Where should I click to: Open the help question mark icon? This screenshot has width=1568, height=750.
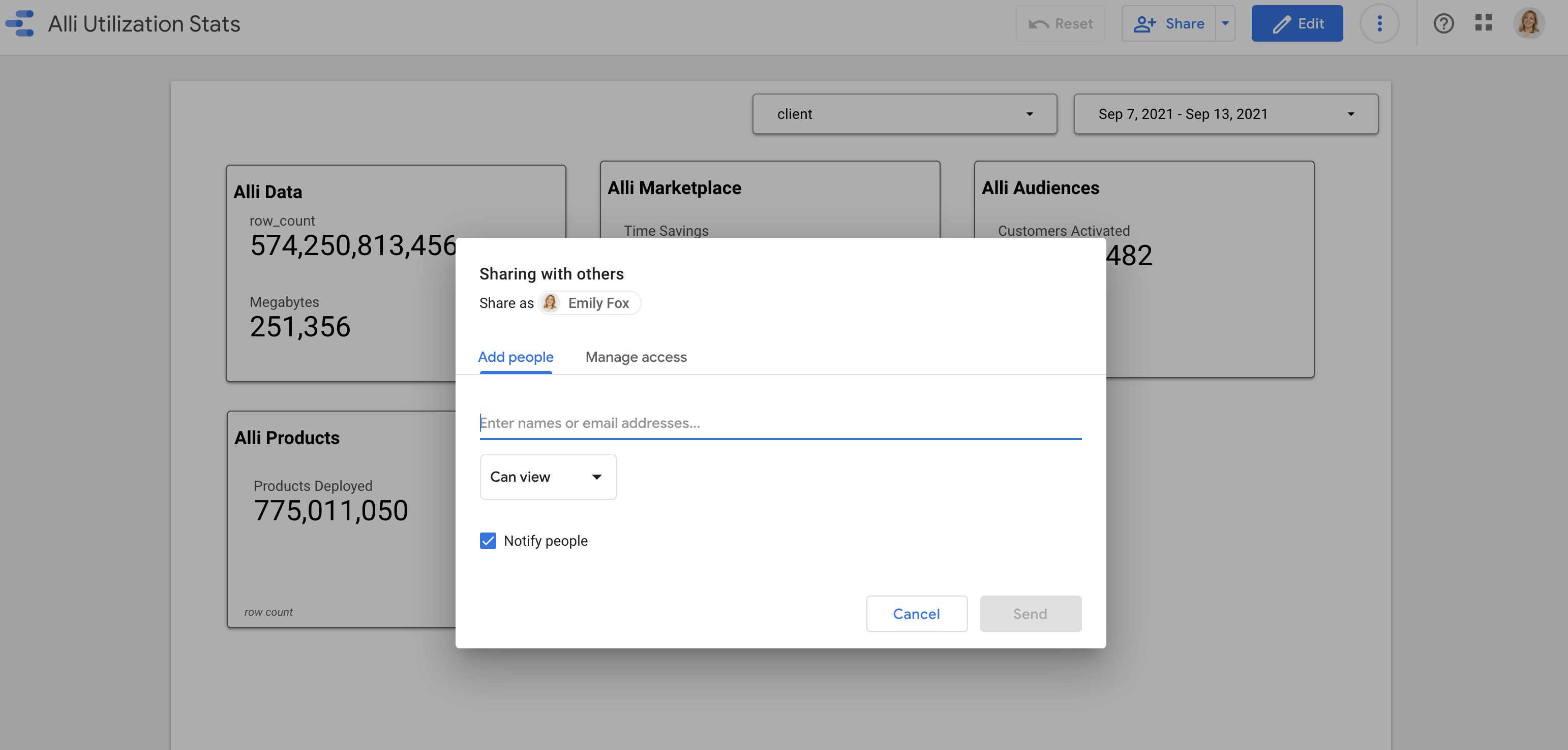(1443, 24)
